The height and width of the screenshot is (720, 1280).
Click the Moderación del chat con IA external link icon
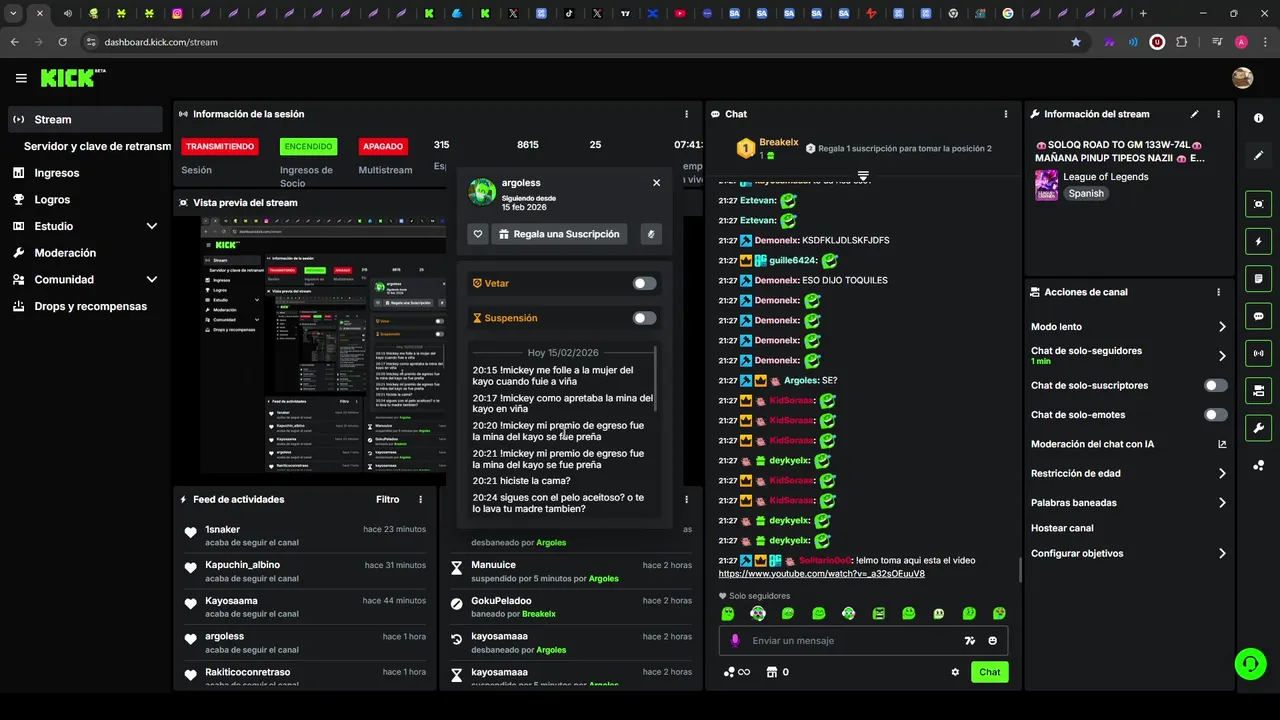coord(1222,444)
